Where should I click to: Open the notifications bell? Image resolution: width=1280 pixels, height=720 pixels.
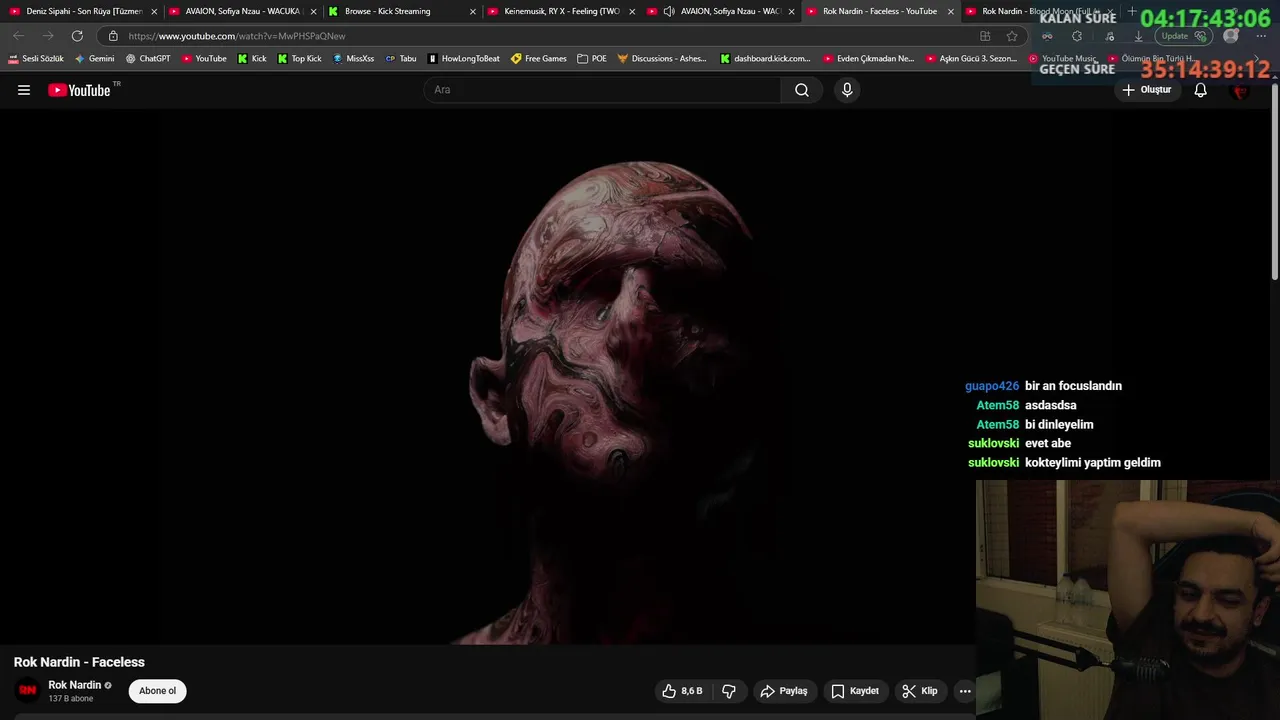coord(1201,90)
